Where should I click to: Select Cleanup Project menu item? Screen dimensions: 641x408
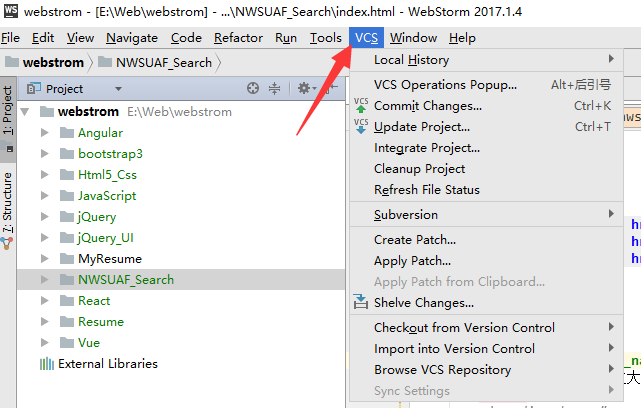point(486,168)
